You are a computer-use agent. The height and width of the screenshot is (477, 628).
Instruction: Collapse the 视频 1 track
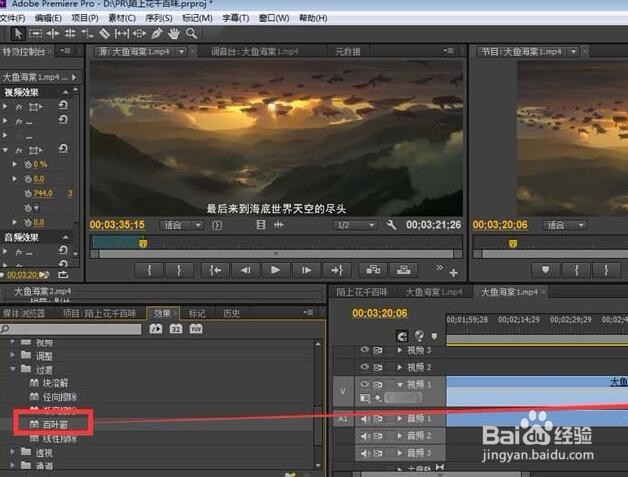[399, 384]
